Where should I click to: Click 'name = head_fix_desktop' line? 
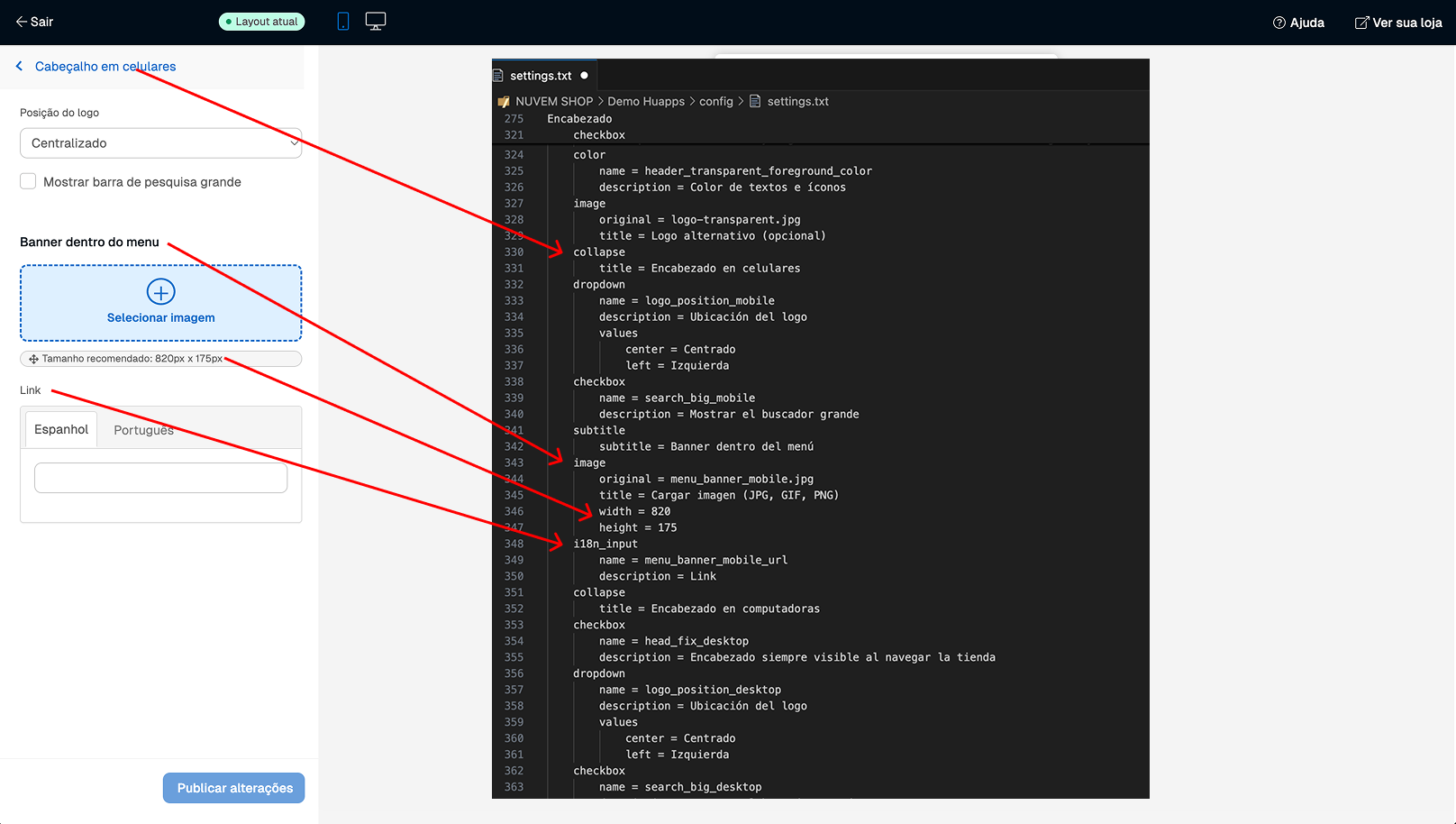pos(674,641)
